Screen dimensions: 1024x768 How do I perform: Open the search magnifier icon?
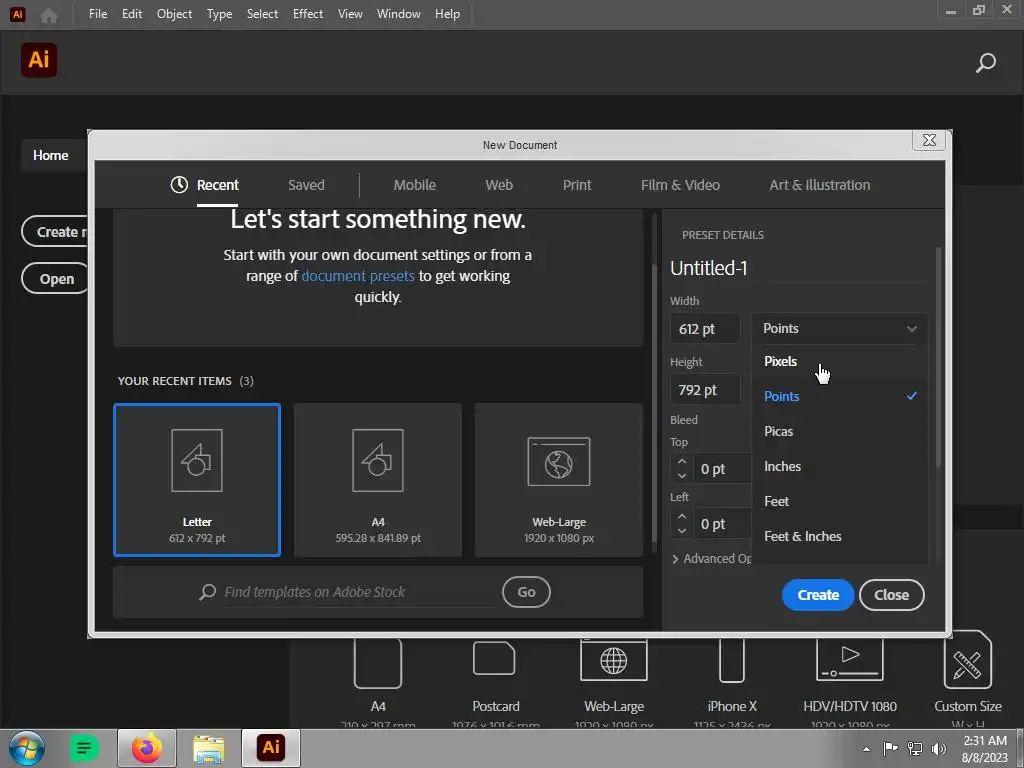[x=985, y=63]
